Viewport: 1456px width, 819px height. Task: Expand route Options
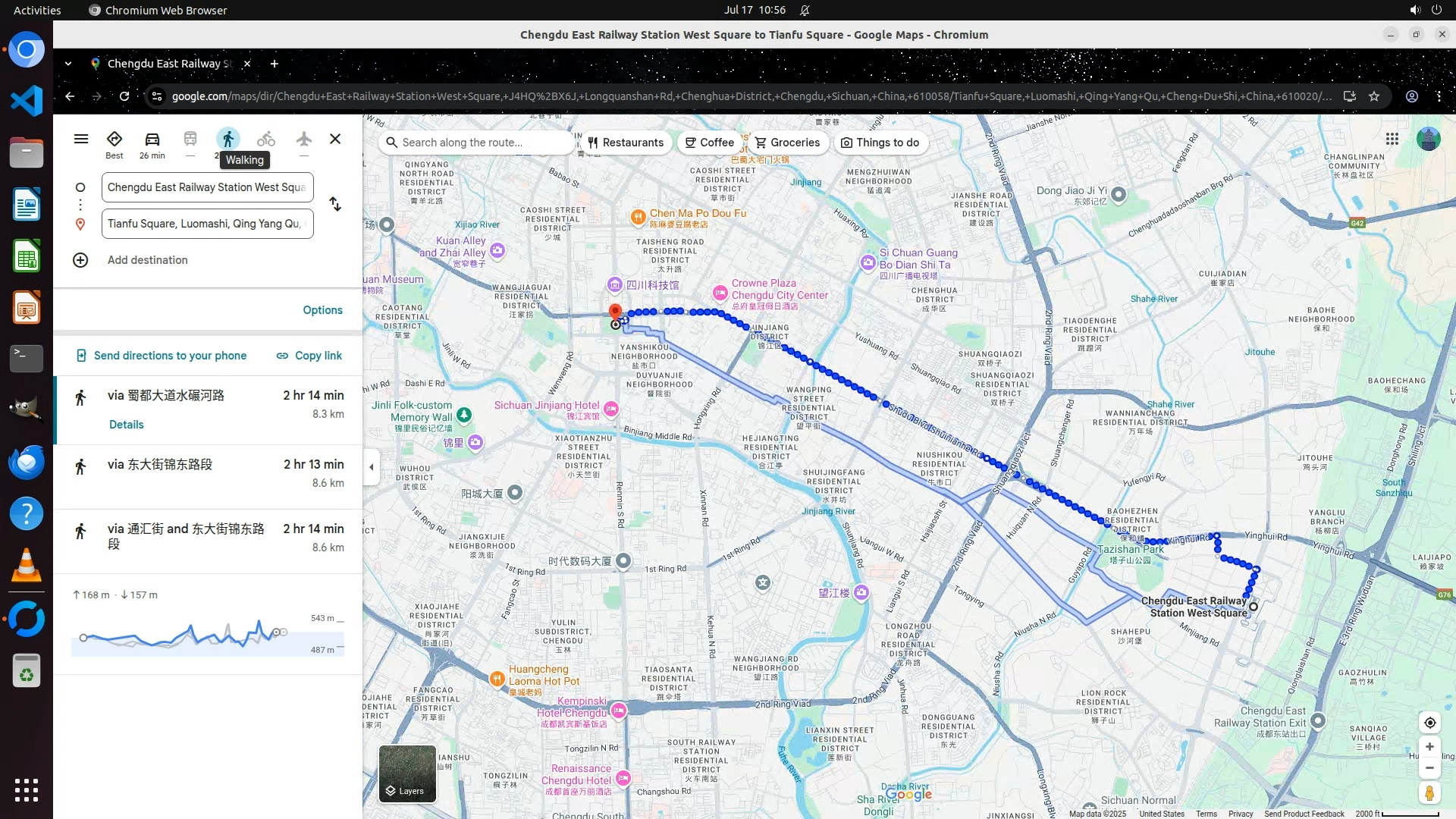tap(322, 310)
